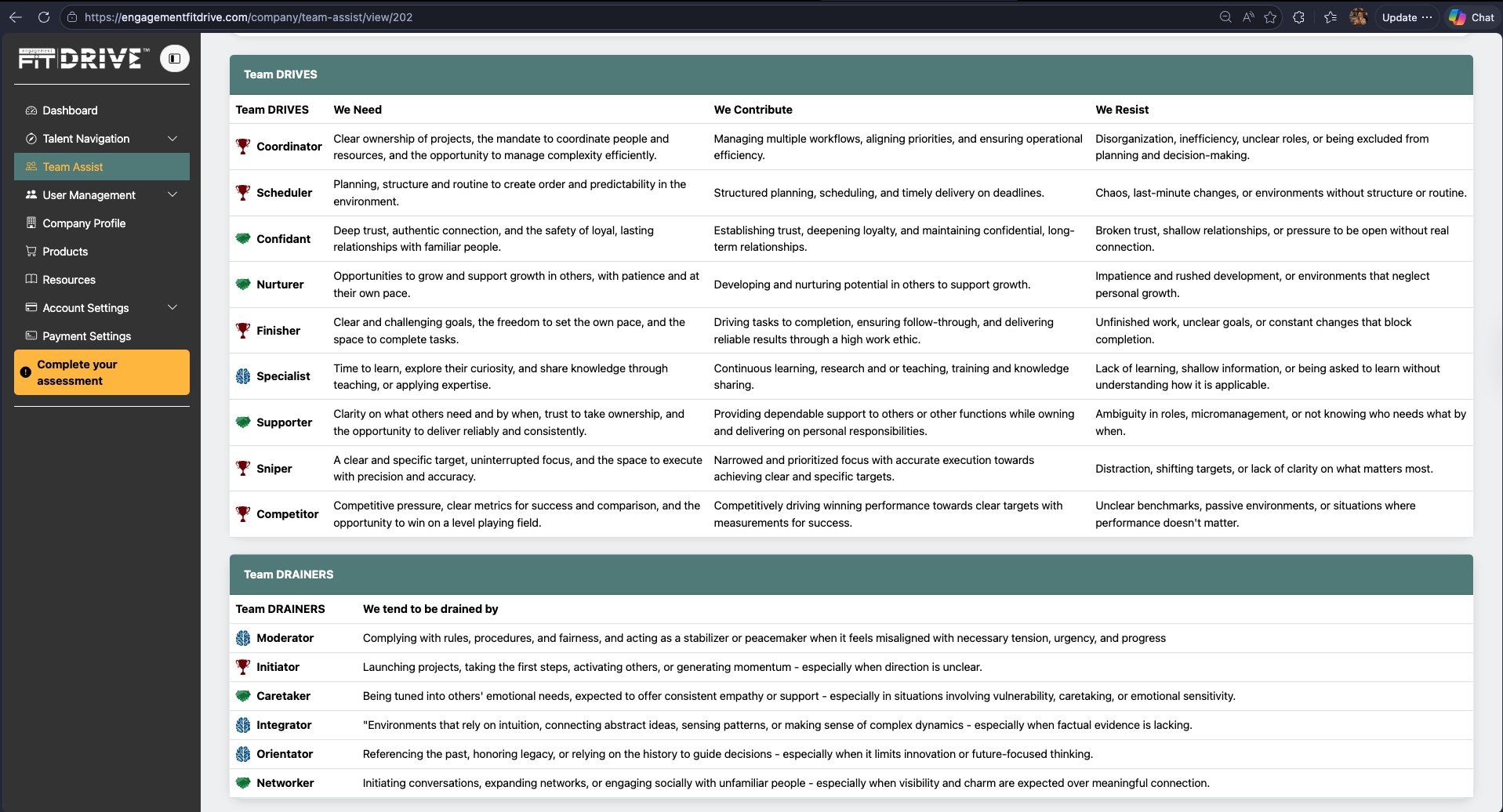1503x812 pixels.
Task: Click the browser address bar URL
Action: (x=249, y=17)
